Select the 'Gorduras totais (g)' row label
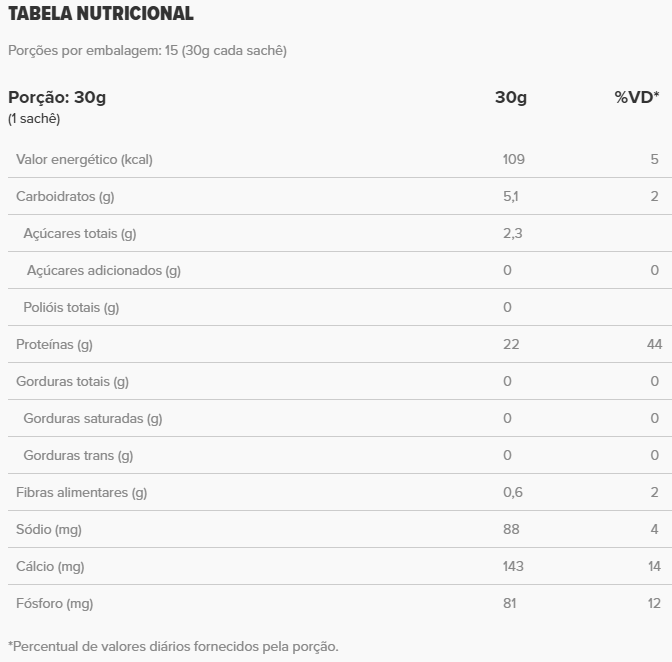This screenshot has width=672, height=662. tap(72, 381)
